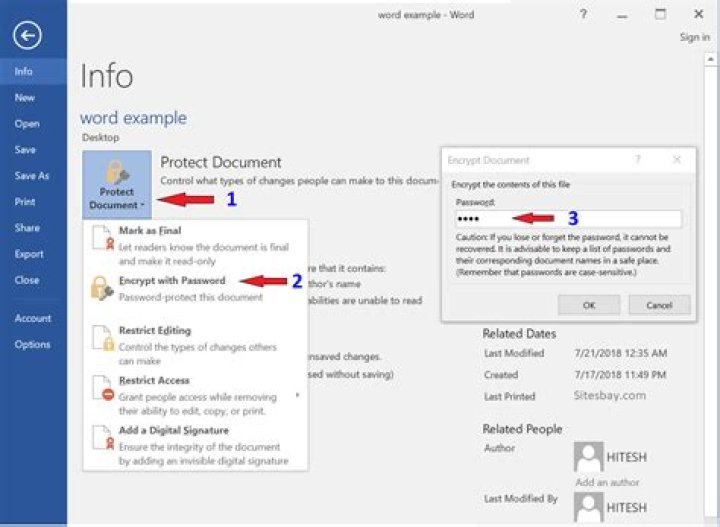Click the scrollbar up arrow

[x=710, y=59]
